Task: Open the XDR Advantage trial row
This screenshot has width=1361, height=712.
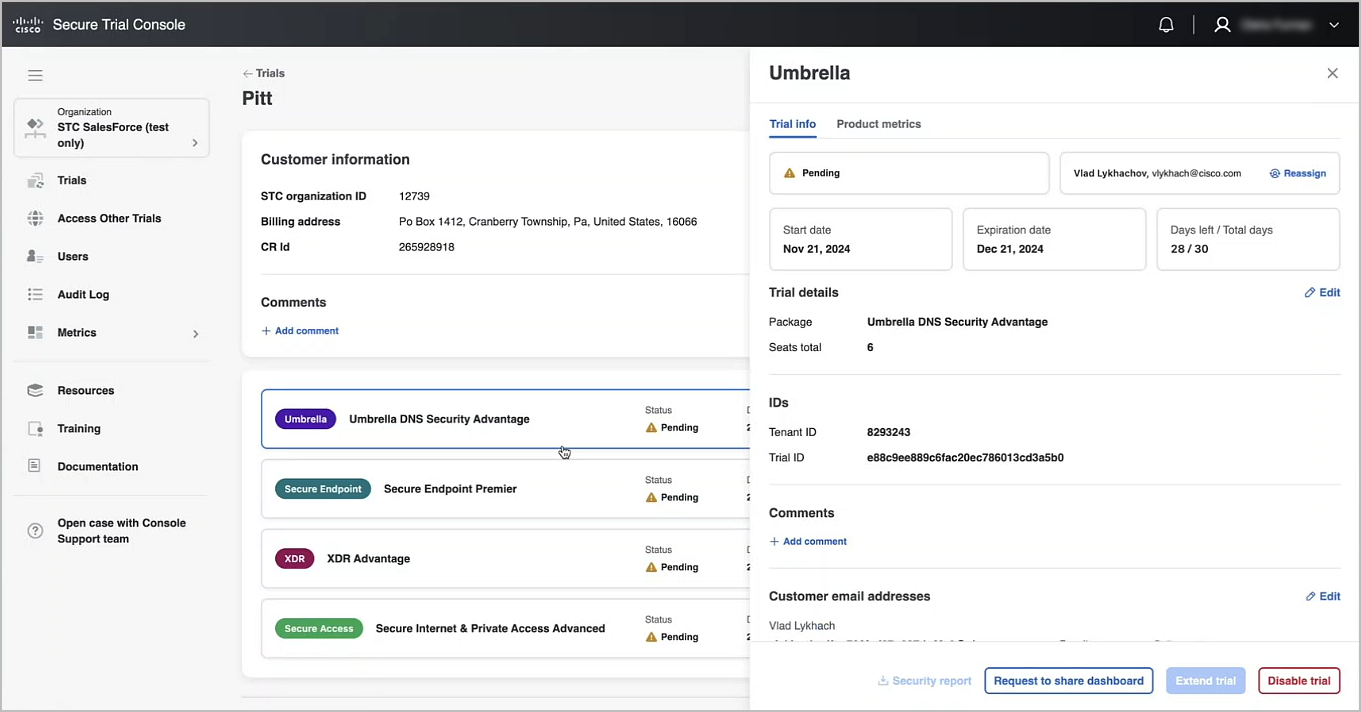Action: tap(505, 559)
